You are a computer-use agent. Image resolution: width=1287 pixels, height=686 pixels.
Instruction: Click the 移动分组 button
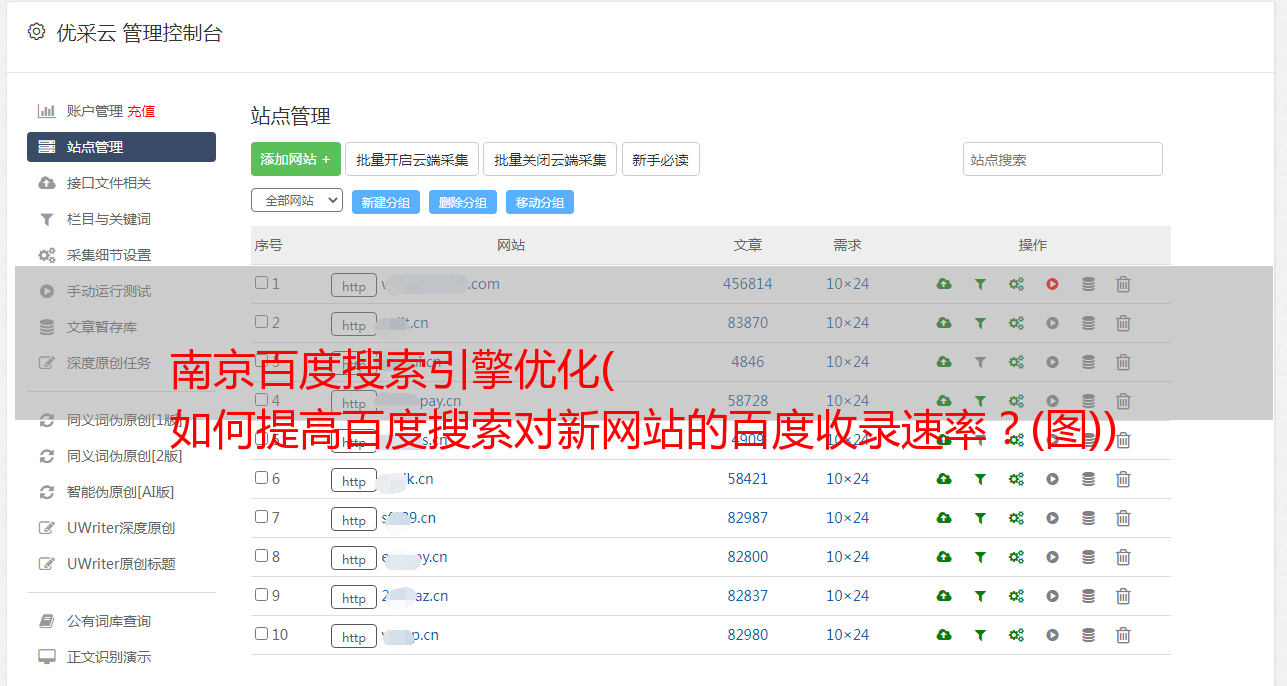click(540, 202)
